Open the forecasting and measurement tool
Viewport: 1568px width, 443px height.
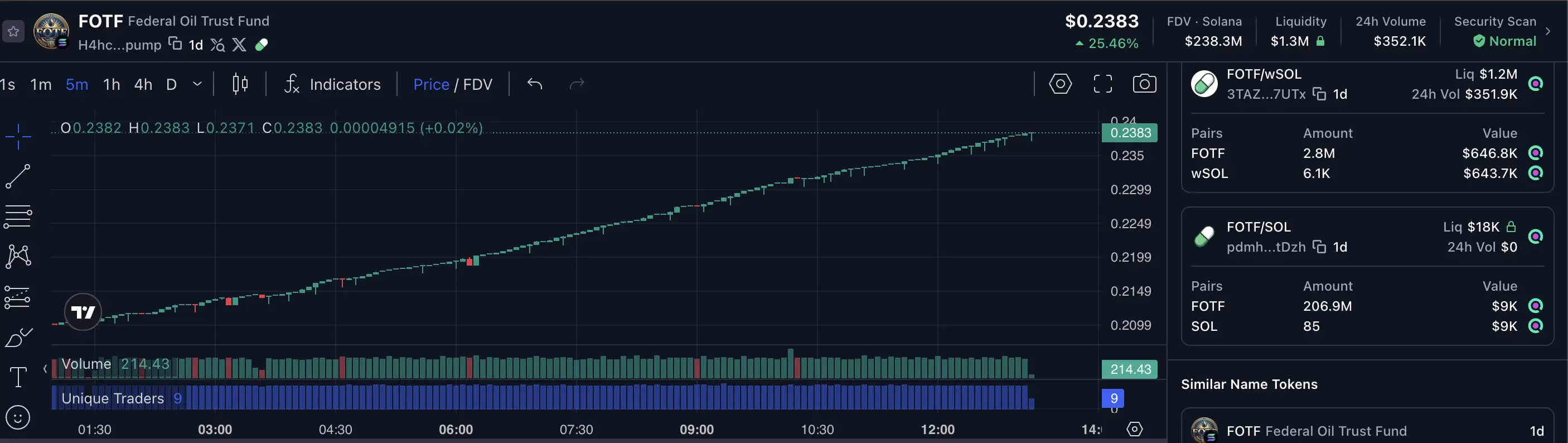point(18,297)
